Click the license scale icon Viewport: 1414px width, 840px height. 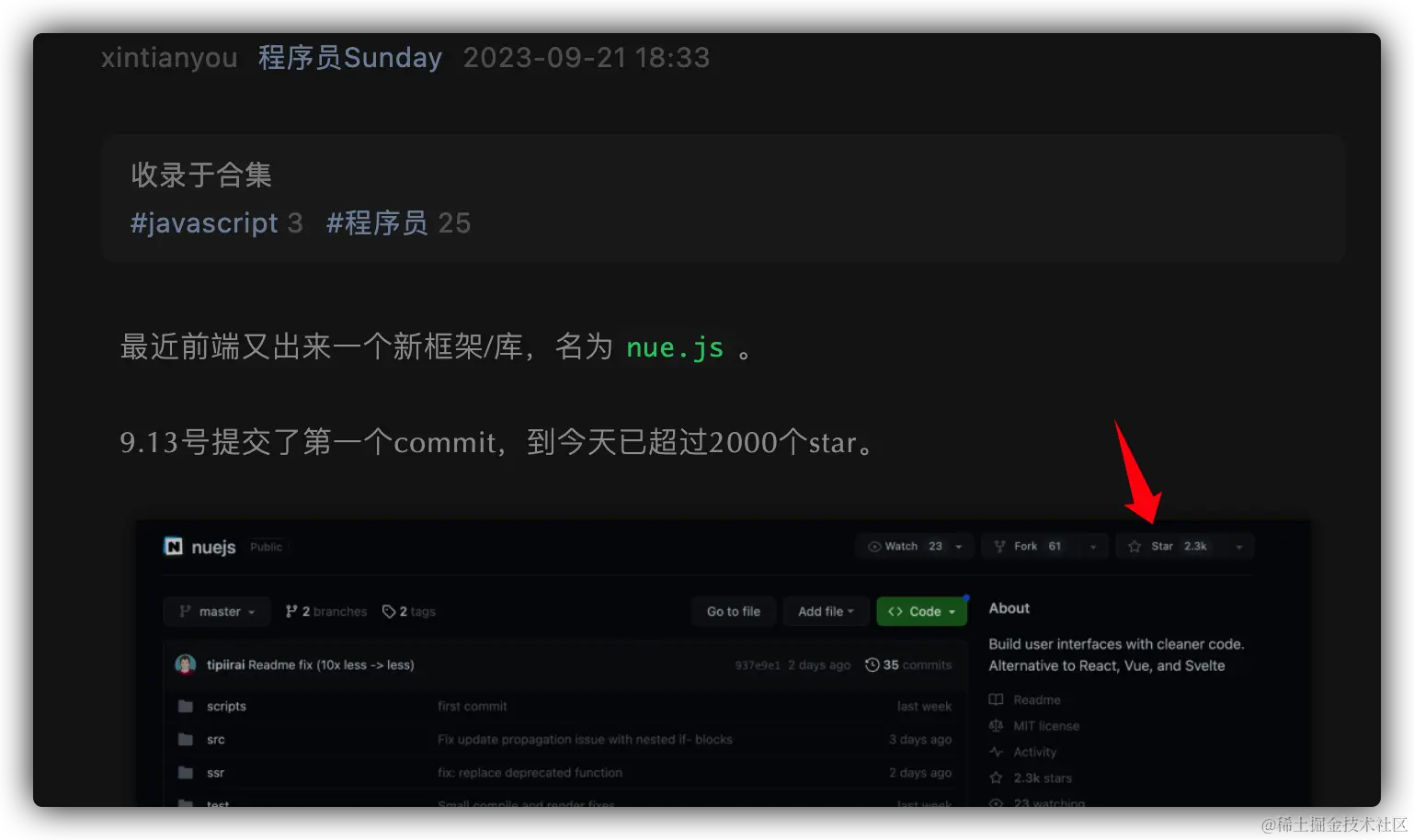(996, 725)
